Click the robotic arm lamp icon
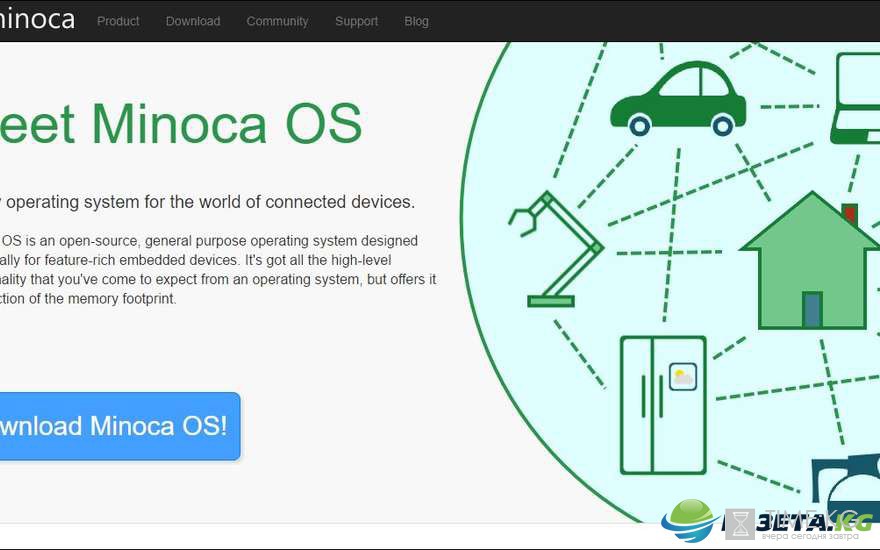 pos(556,249)
